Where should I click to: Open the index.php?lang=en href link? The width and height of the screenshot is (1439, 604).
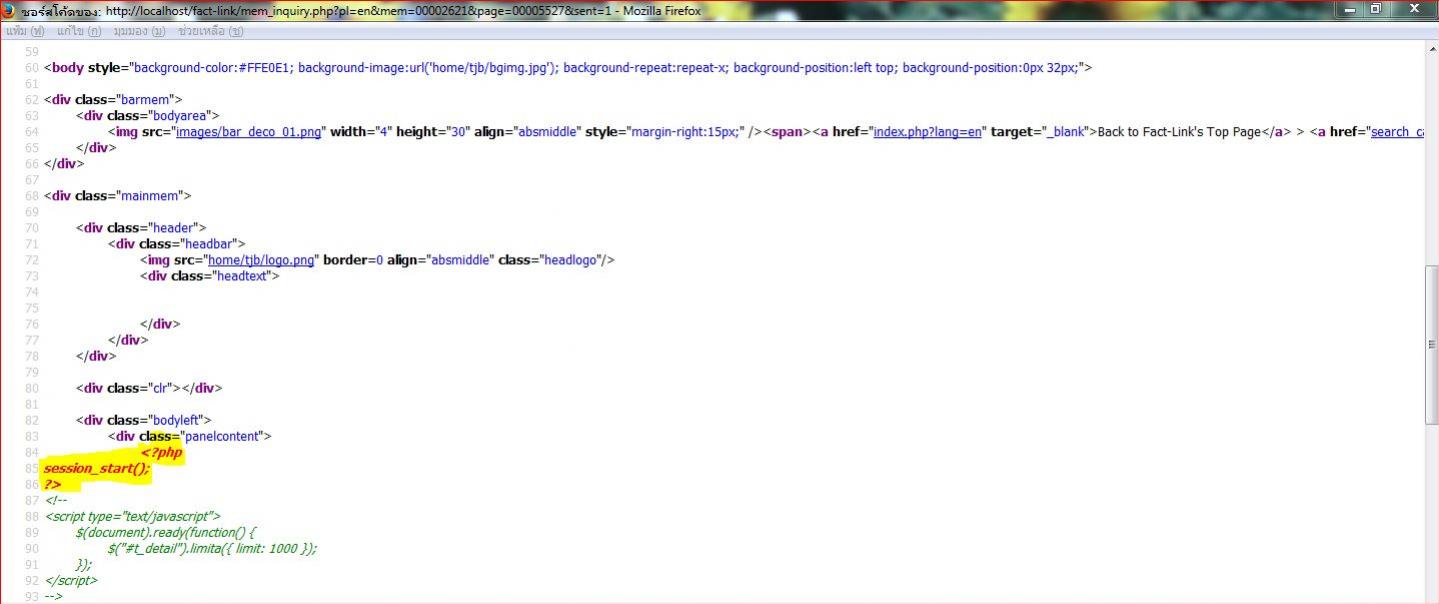point(927,132)
